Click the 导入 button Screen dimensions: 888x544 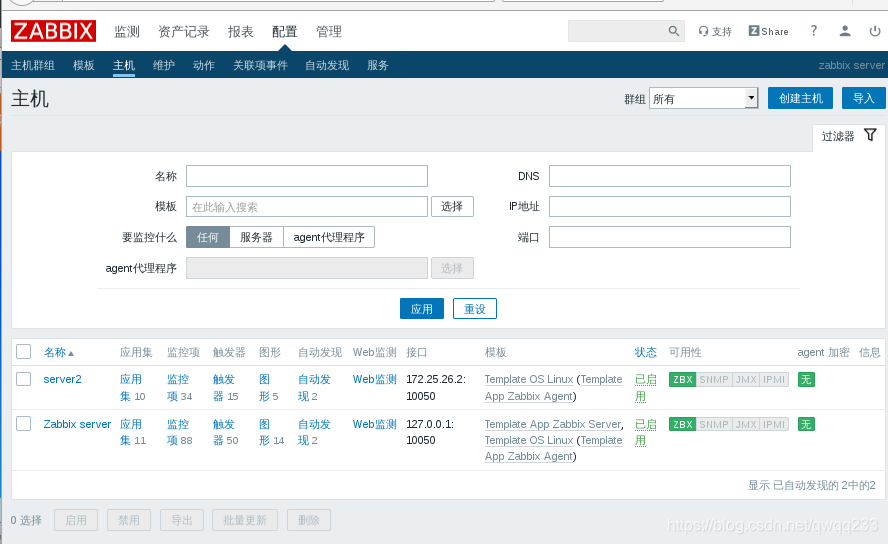(x=864, y=98)
